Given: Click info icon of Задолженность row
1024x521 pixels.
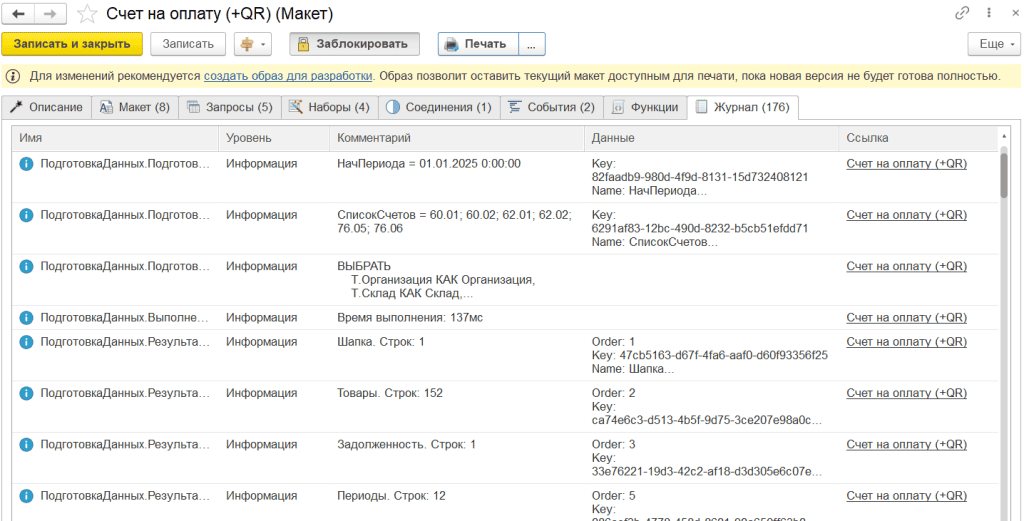Looking at the screenshot, I should (x=26, y=445).
